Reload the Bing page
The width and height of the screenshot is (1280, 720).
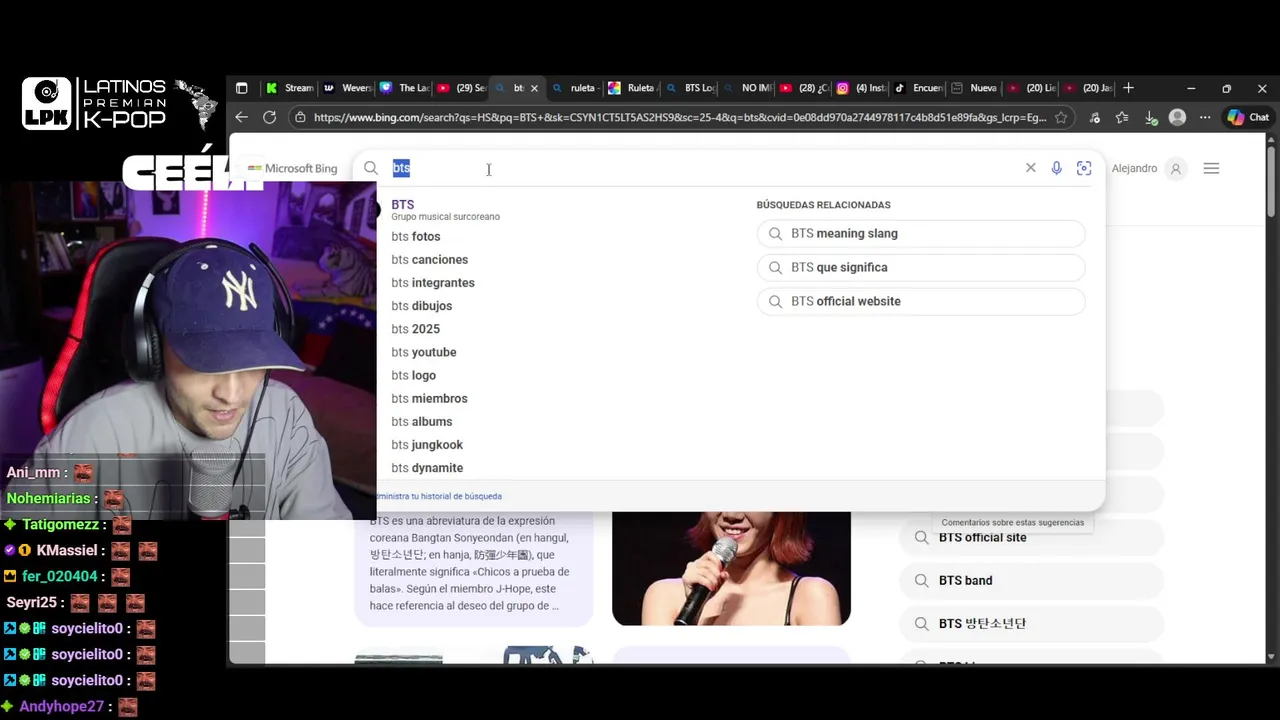point(269,117)
